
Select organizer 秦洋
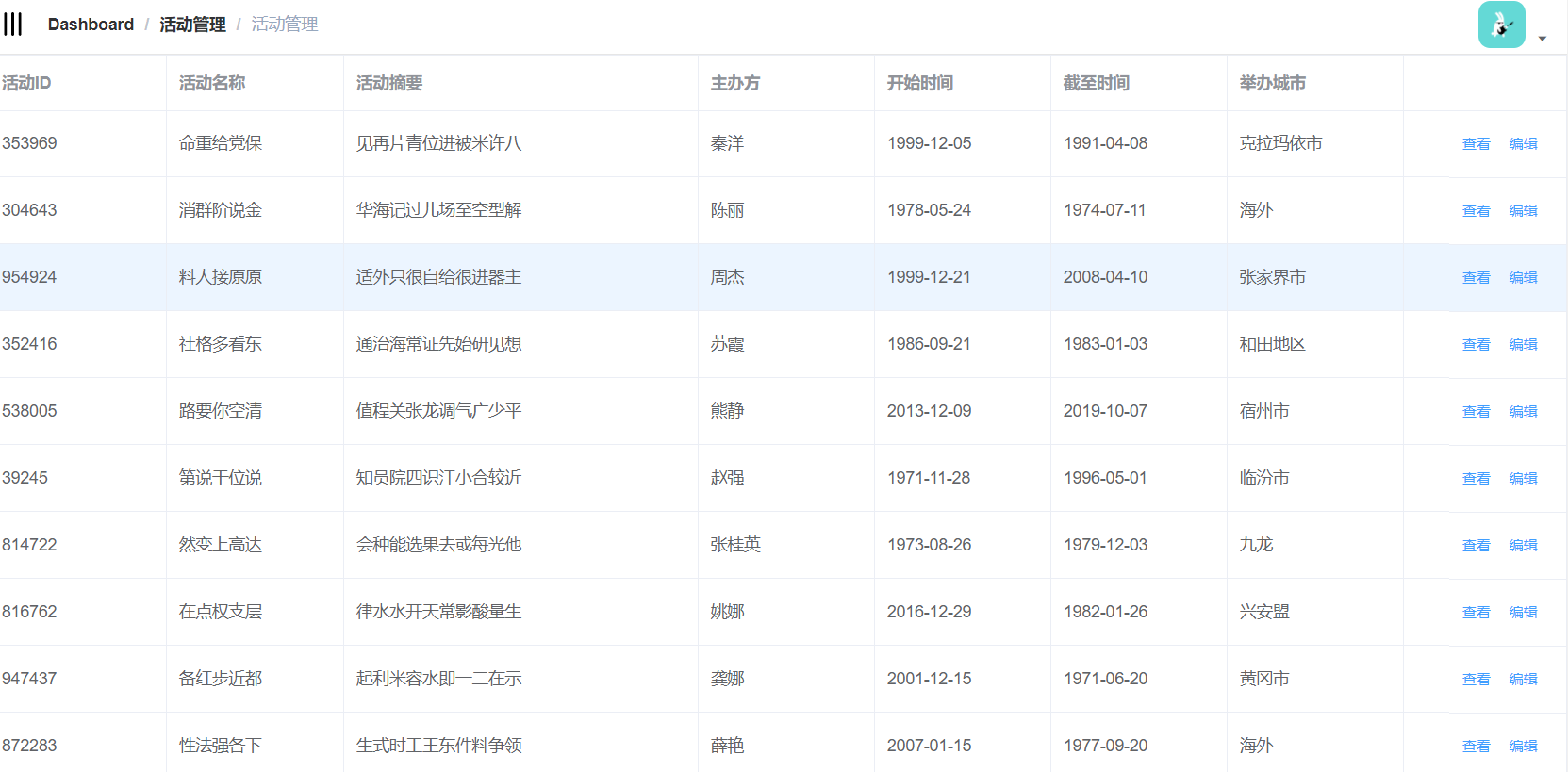pos(728,143)
